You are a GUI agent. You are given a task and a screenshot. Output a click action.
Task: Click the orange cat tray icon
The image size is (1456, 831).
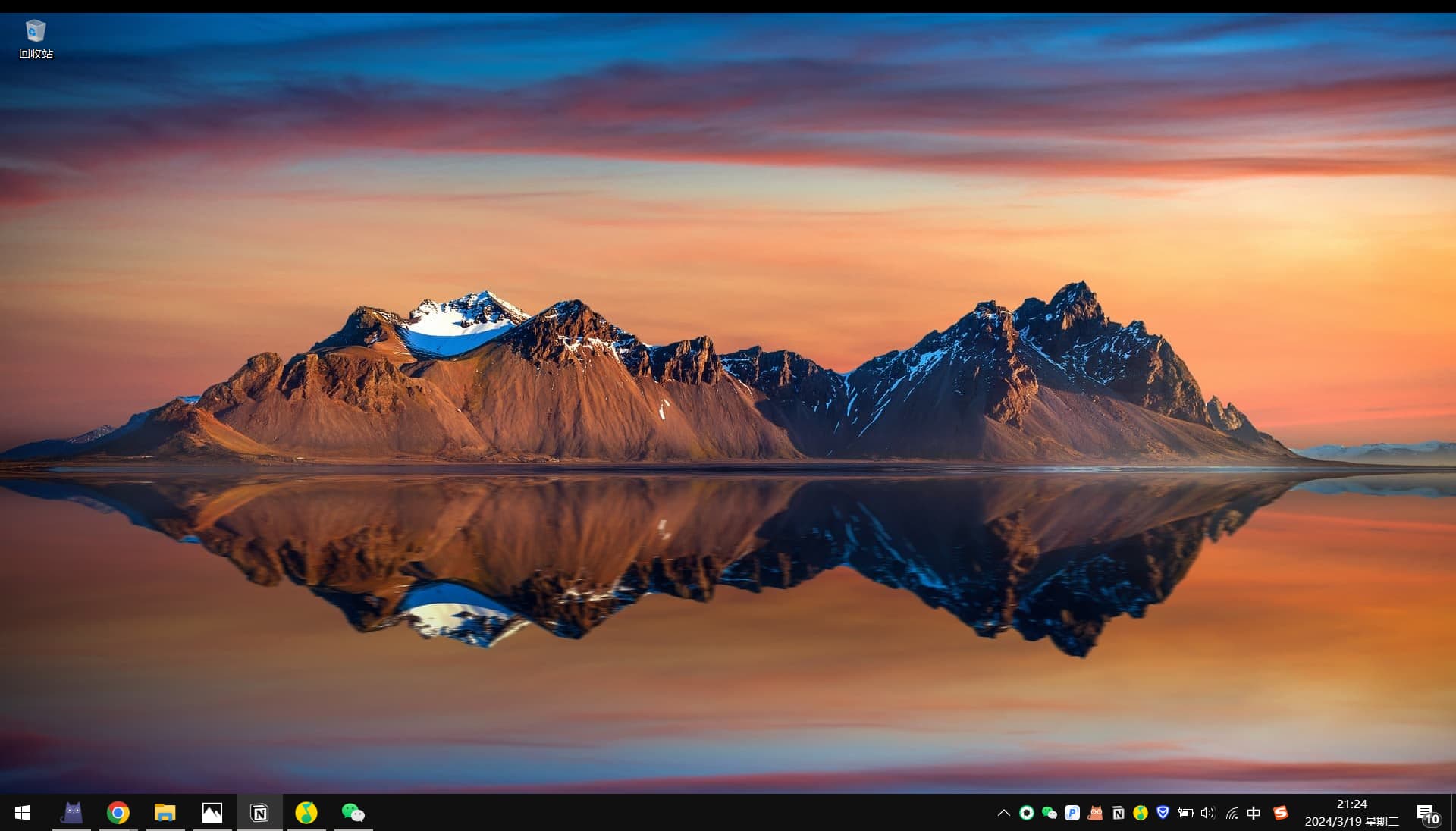tap(1095, 813)
